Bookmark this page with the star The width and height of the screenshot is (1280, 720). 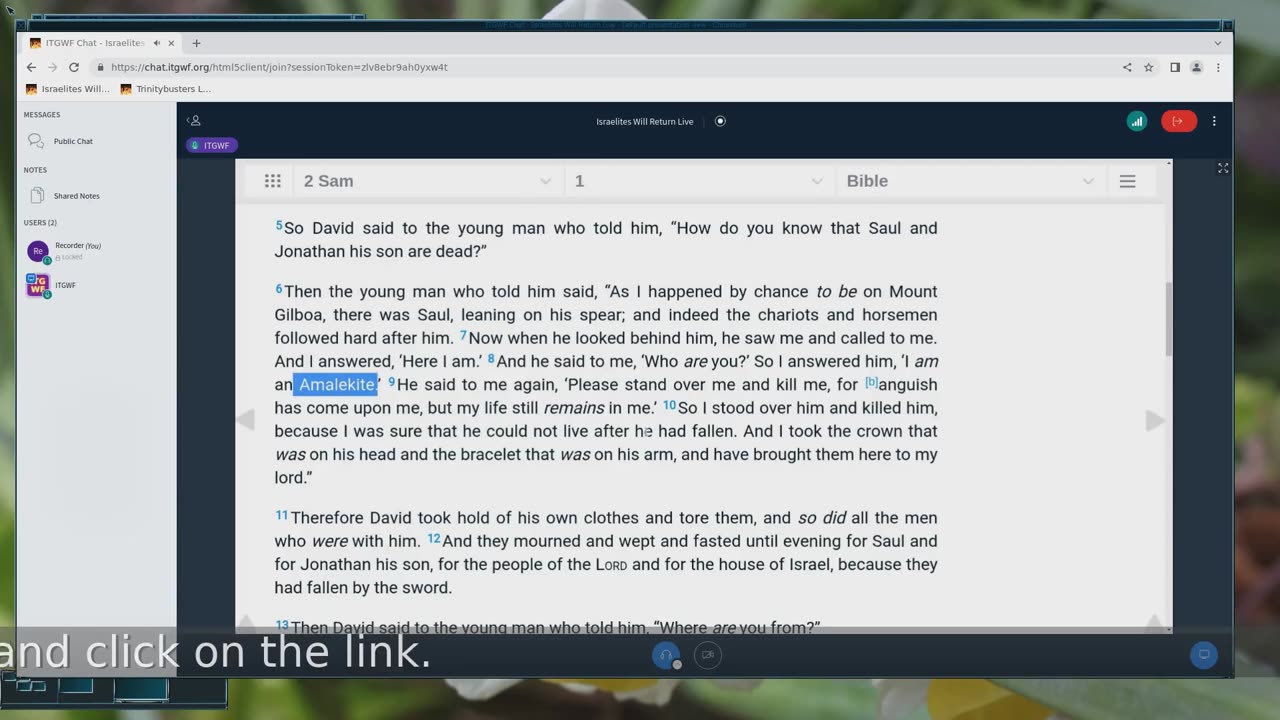click(x=1148, y=67)
